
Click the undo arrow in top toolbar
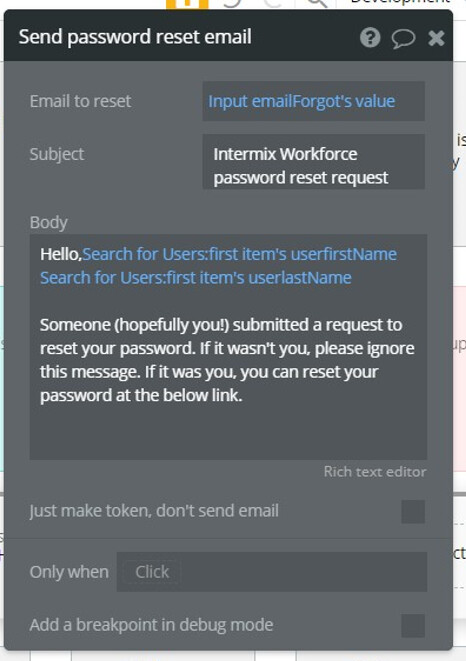click(x=232, y=3)
